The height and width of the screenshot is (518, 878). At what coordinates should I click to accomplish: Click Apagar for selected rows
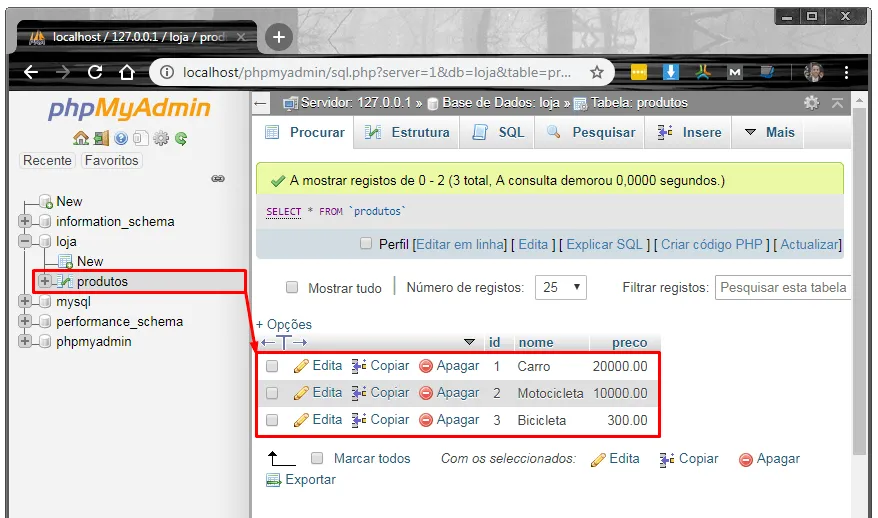pos(769,459)
